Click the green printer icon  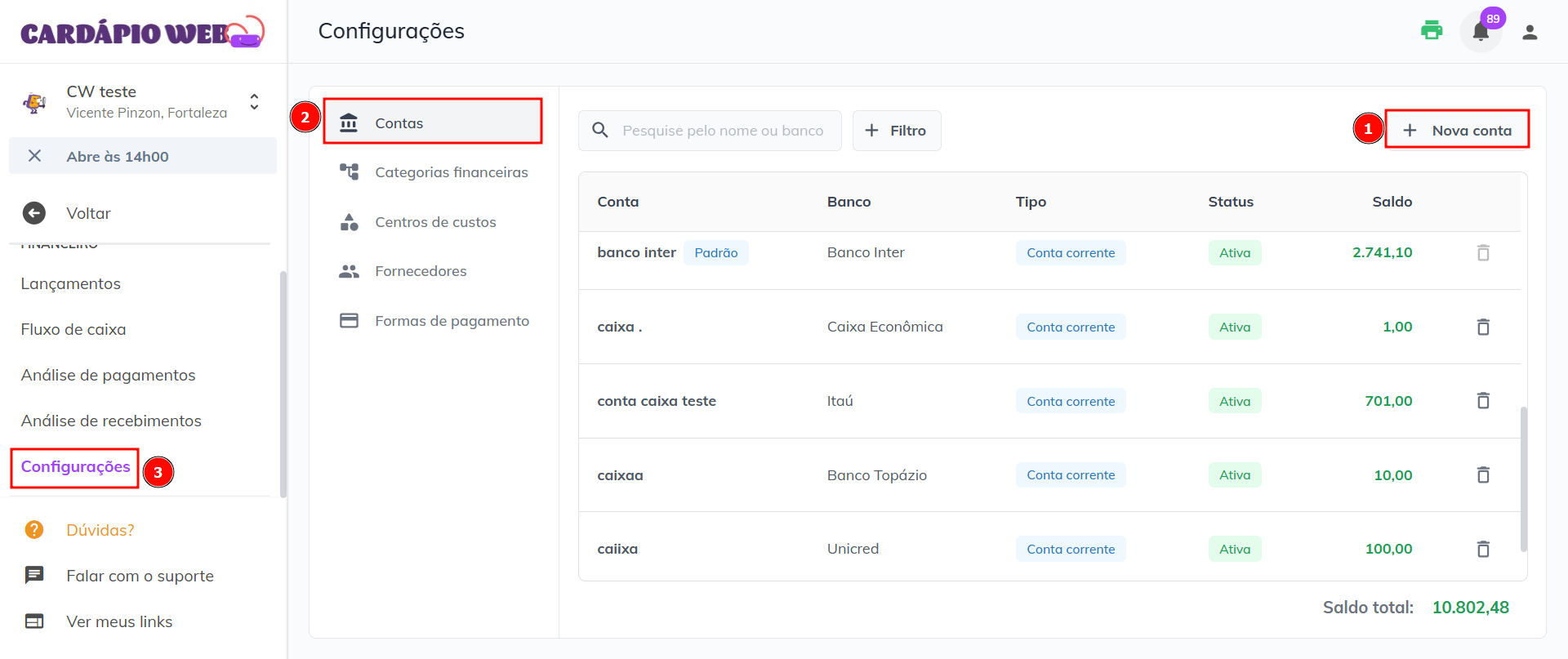click(x=1431, y=31)
